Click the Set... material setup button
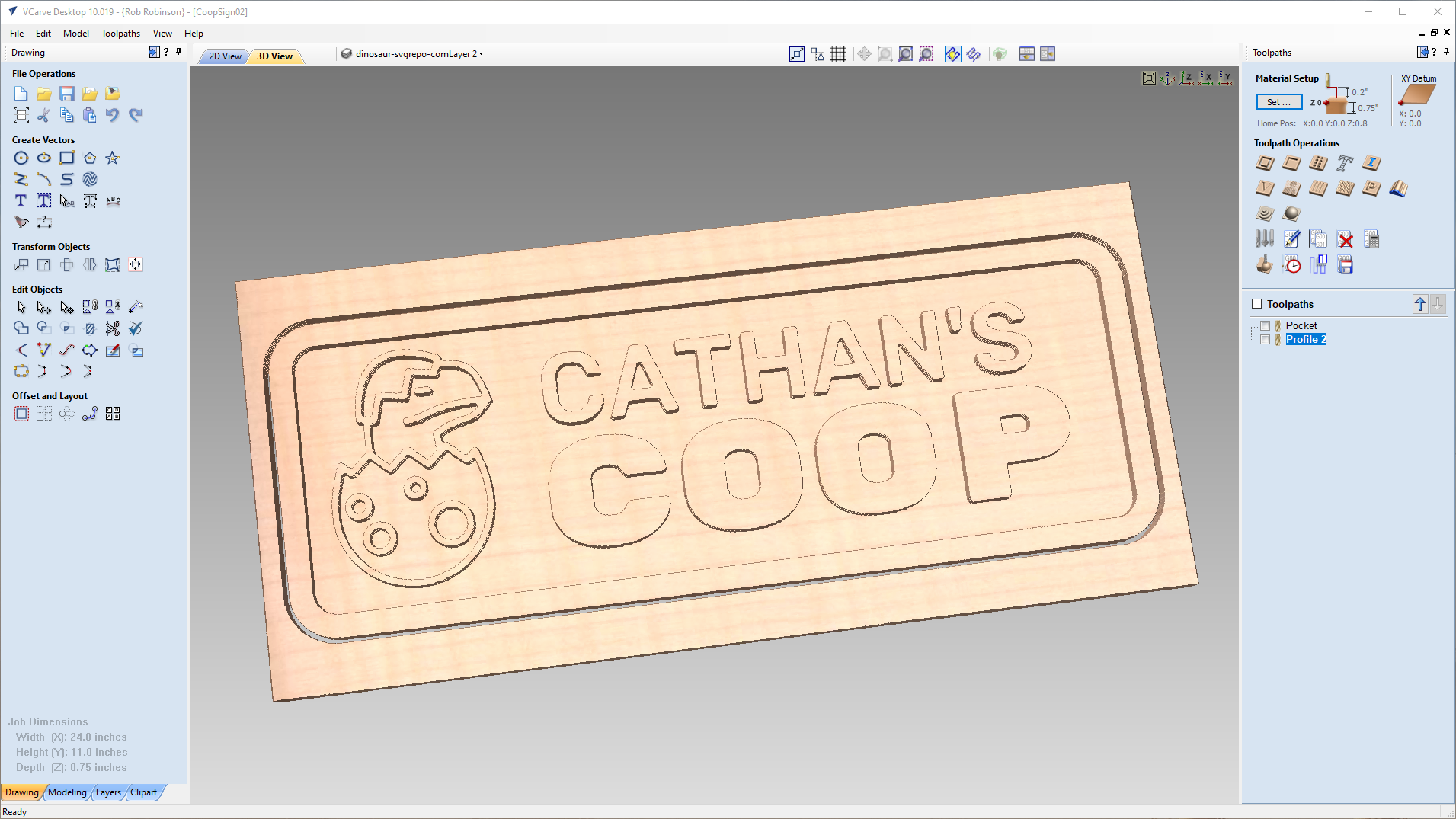1456x819 pixels. point(1278,102)
